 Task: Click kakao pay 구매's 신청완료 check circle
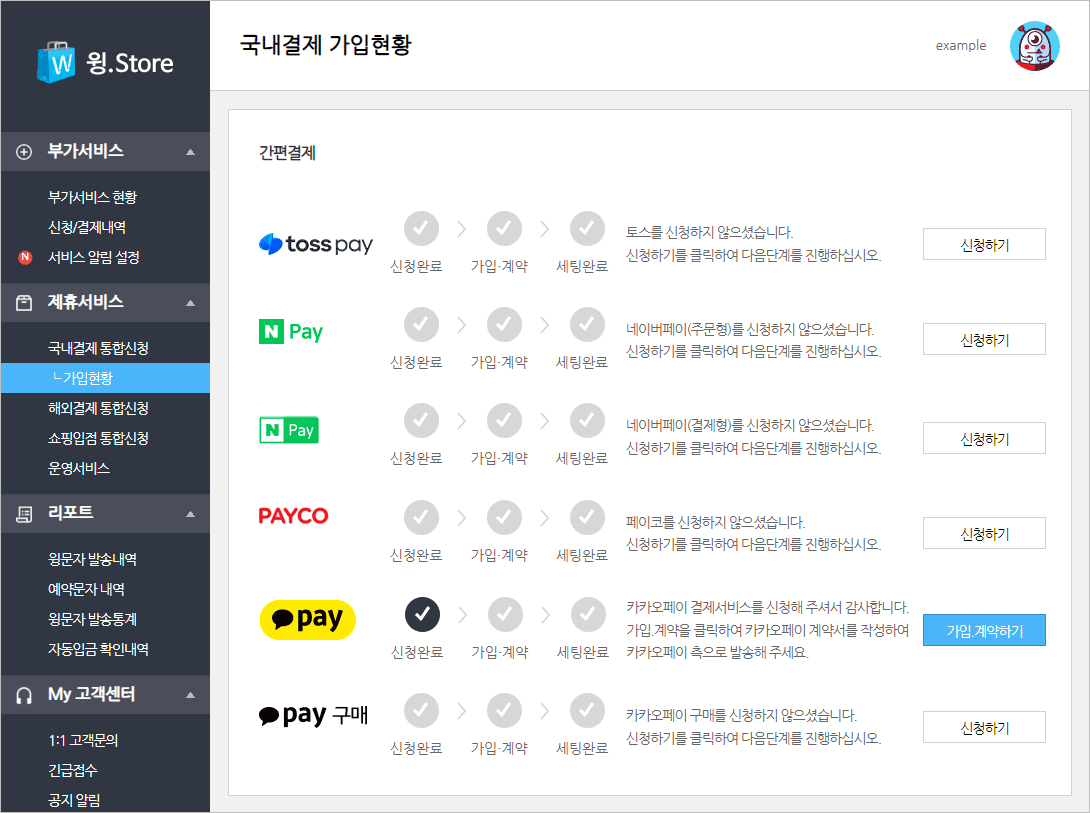421,711
